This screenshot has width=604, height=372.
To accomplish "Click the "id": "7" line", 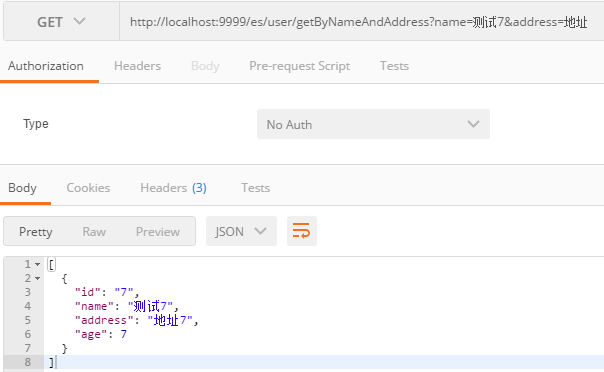I will pos(107,292).
